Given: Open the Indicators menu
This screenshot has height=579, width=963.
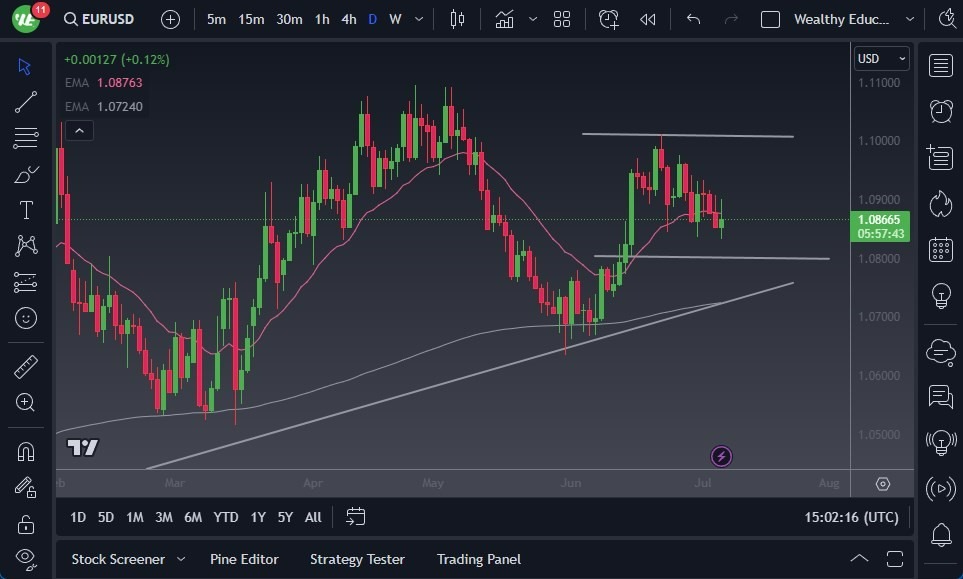Looking at the screenshot, I should point(504,18).
